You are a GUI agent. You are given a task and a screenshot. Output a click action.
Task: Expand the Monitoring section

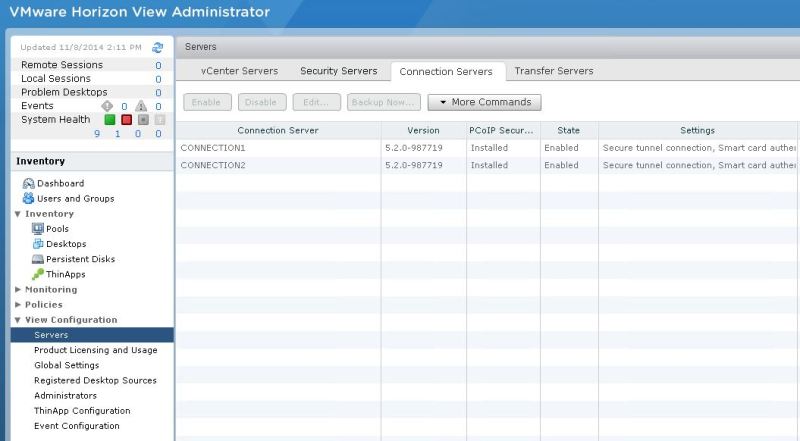(18, 289)
